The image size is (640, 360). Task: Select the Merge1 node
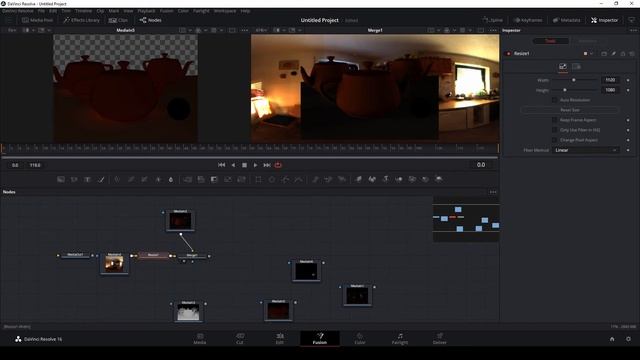point(192,256)
